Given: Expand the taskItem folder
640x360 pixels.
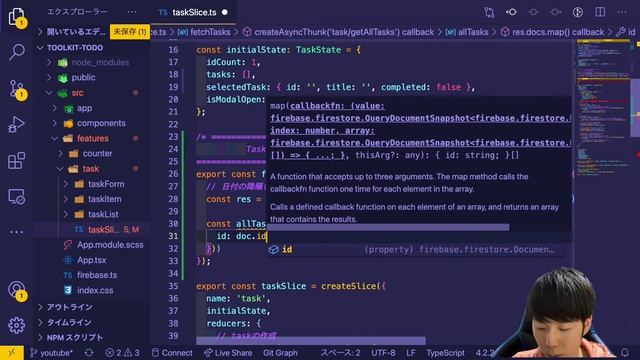Looking at the screenshot, I should pos(104,199).
